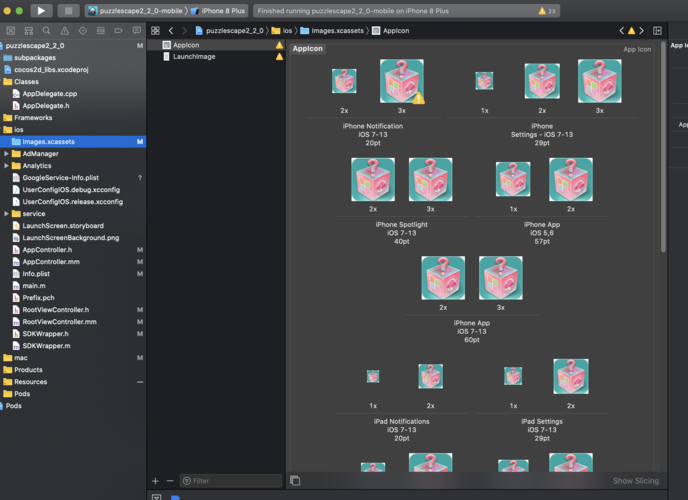Jump to previous issue arrow
The width and height of the screenshot is (688, 500).
tap(621, 30)
